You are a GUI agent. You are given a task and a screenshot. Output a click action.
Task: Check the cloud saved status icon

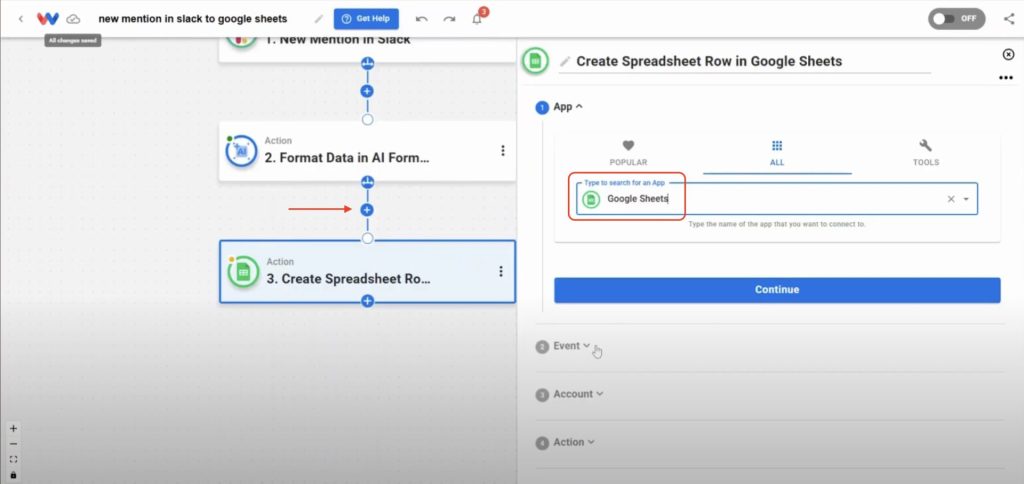74,19
